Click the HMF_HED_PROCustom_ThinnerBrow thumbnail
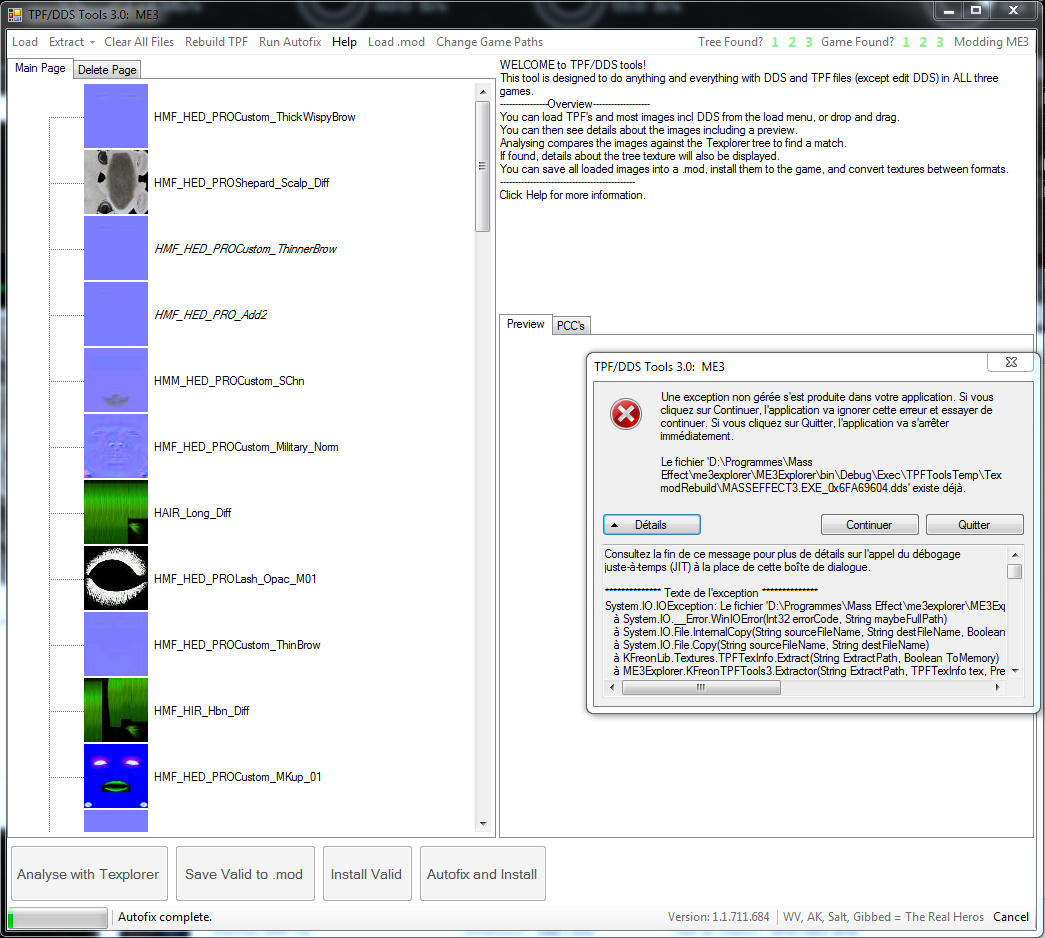 tap(116, 248)
